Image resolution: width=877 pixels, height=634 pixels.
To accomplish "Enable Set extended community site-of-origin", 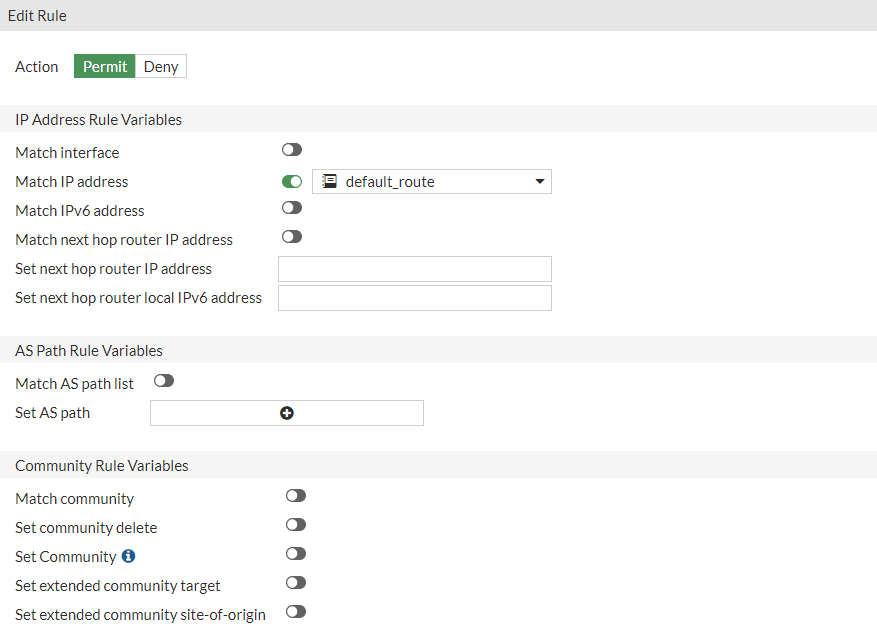I will pyautogui.click(x=295, y=612).
